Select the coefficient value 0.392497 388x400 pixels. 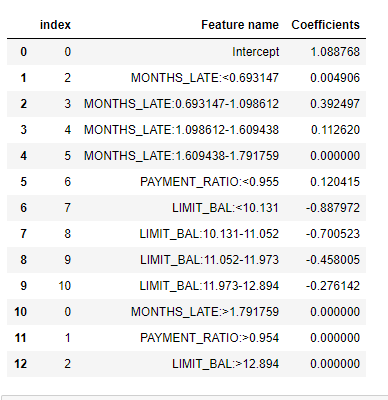point(335,104)
